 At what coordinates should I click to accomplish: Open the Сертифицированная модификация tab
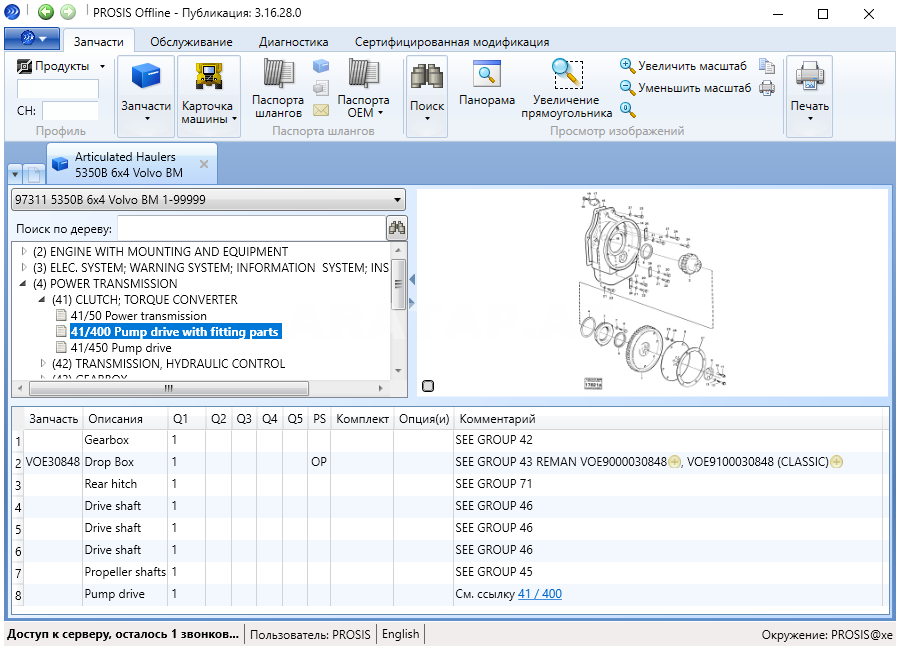(x=452, y=42)
